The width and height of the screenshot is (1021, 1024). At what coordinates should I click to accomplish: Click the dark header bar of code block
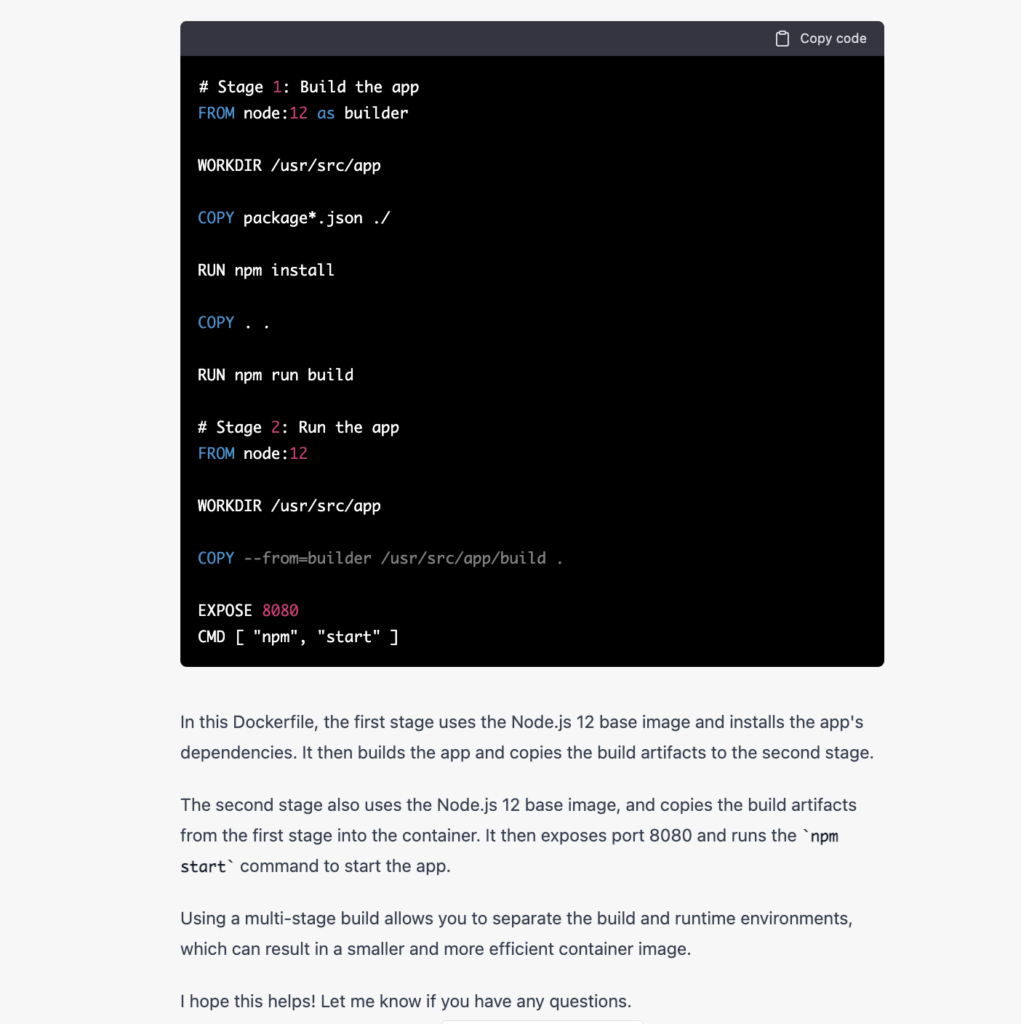pos(532,39)
